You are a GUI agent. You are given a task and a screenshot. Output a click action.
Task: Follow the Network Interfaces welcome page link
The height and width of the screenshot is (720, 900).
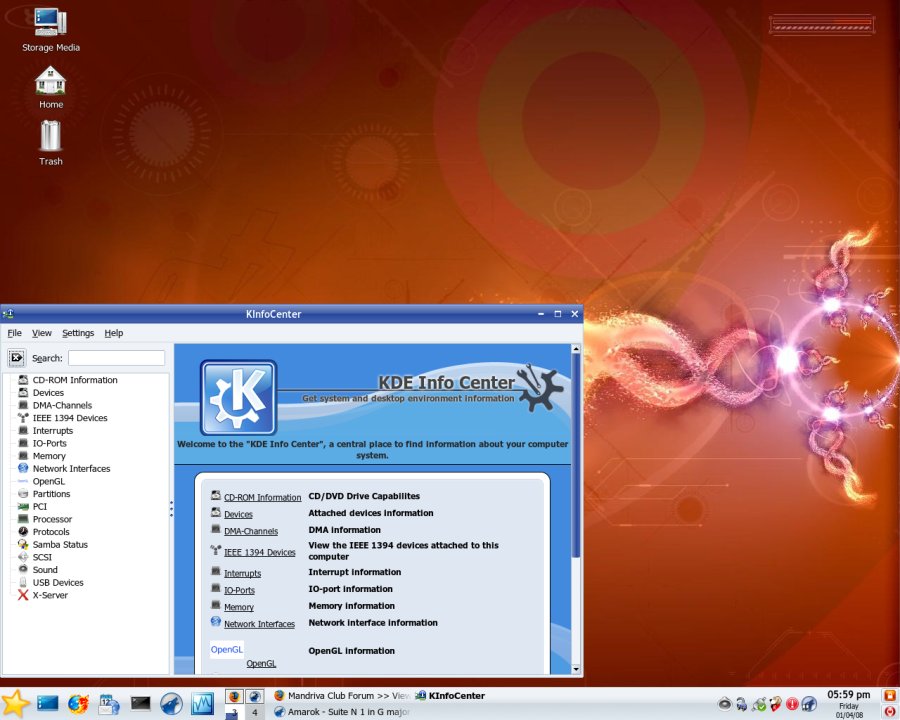click(259, 624)
